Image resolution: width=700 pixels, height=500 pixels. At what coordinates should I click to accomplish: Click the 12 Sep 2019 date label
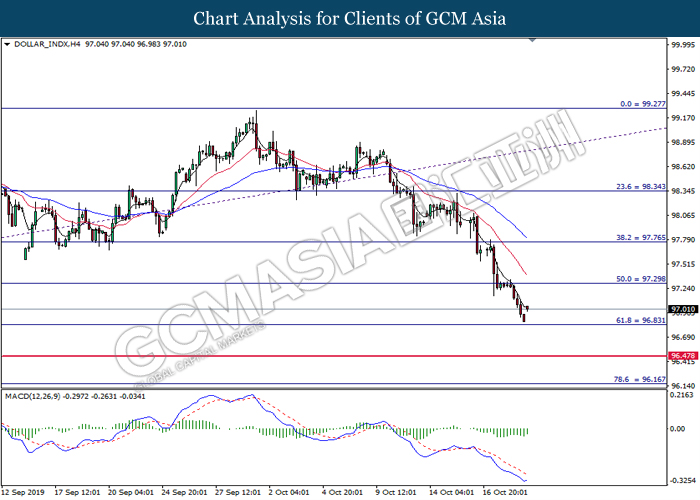tap(22, 492)
